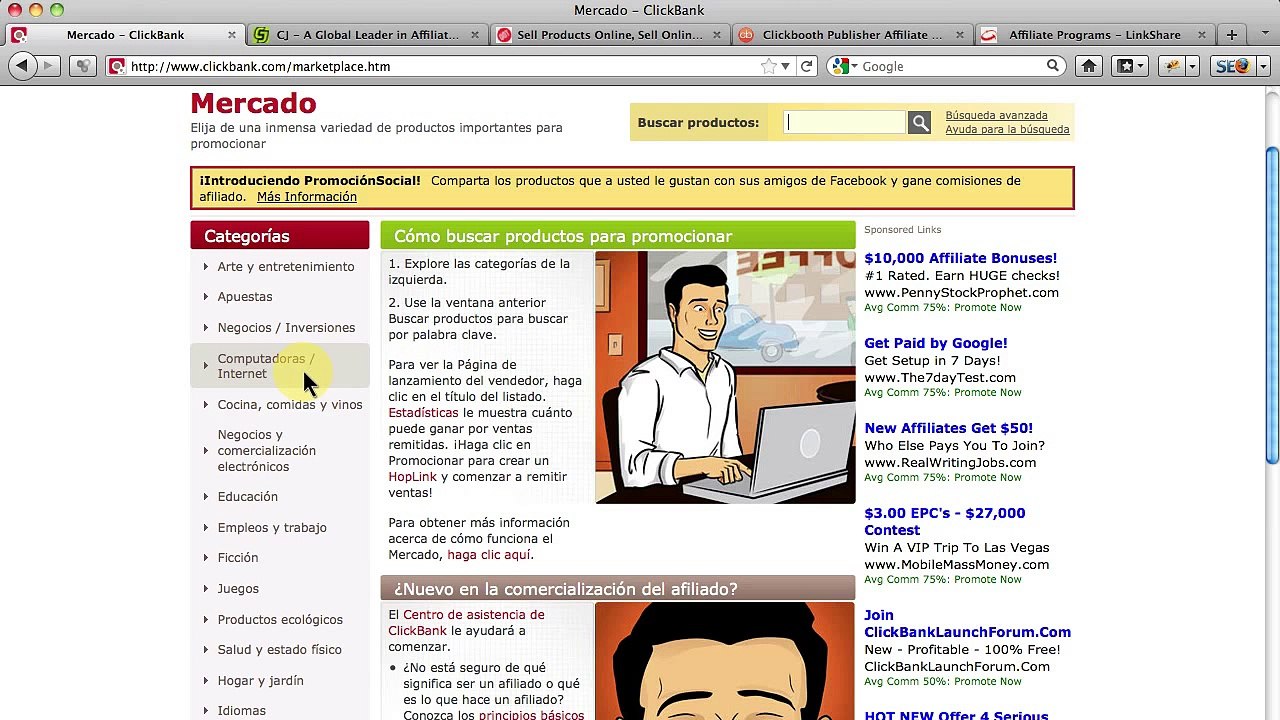
Task: Expand the Empleos y trabajo category arrow
Action: (x=205, y=527)
